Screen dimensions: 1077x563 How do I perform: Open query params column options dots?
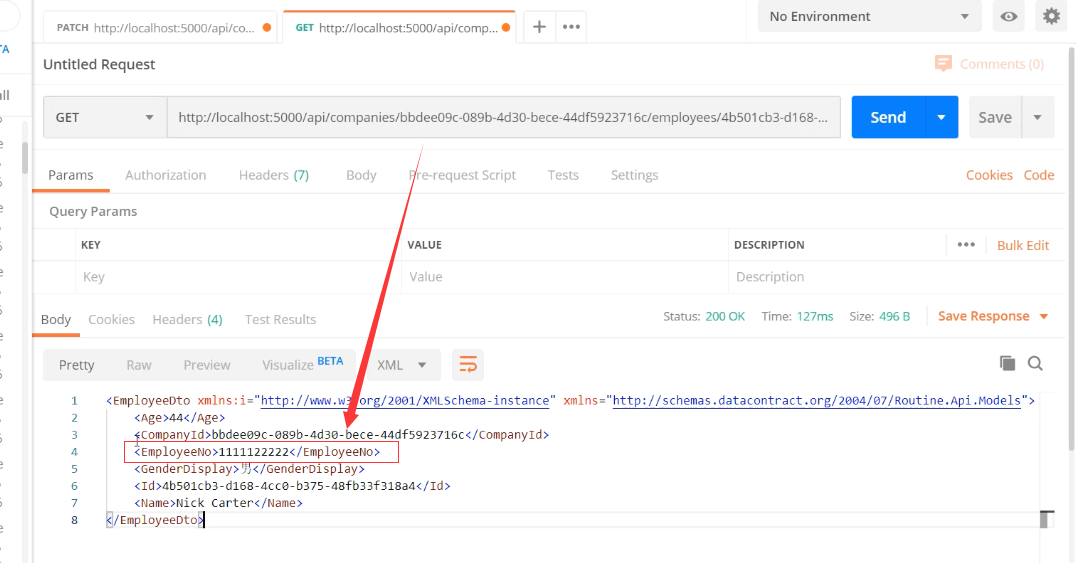click(x=965, y=245)
